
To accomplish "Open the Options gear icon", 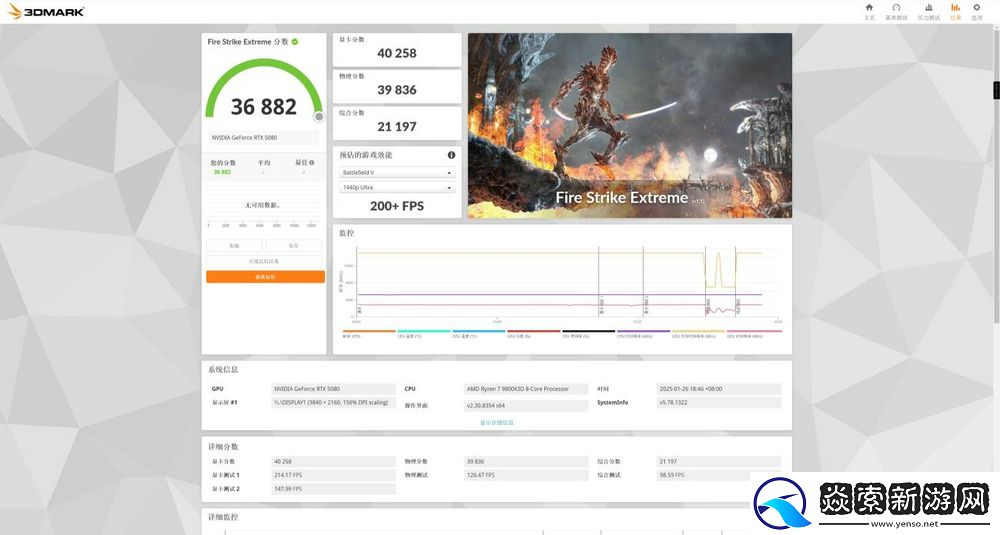I will pyautogui.click(x=977, y=10).
